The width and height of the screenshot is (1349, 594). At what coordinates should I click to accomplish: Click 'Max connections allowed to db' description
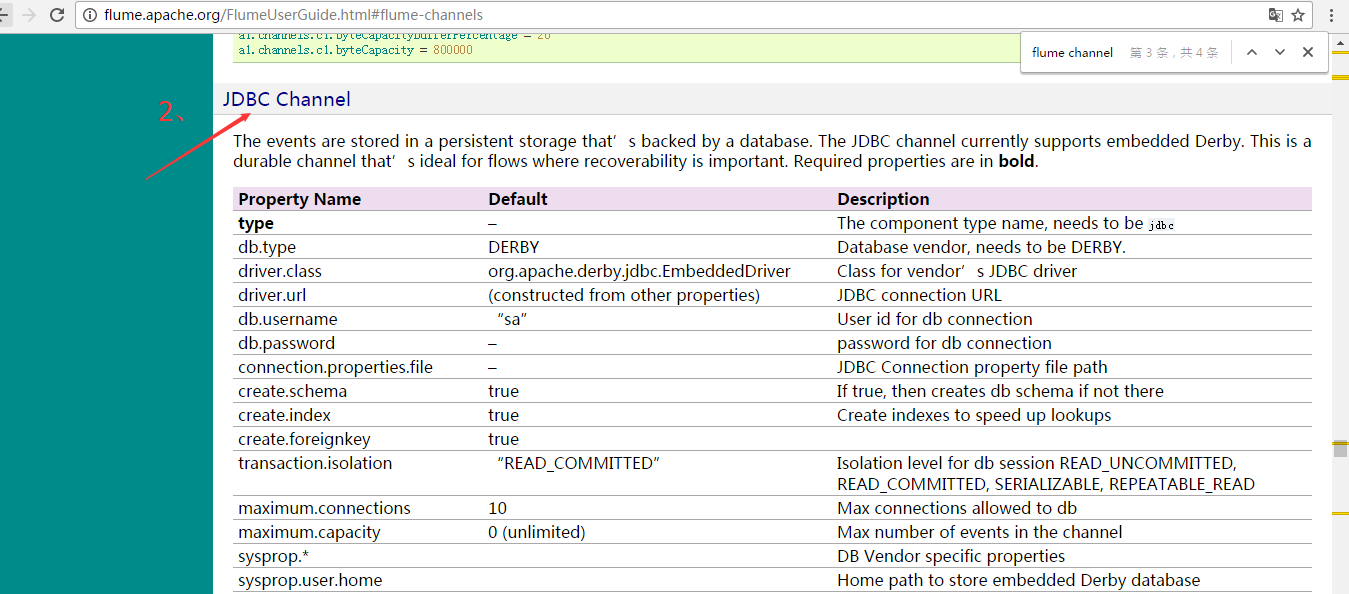[957, 508]
